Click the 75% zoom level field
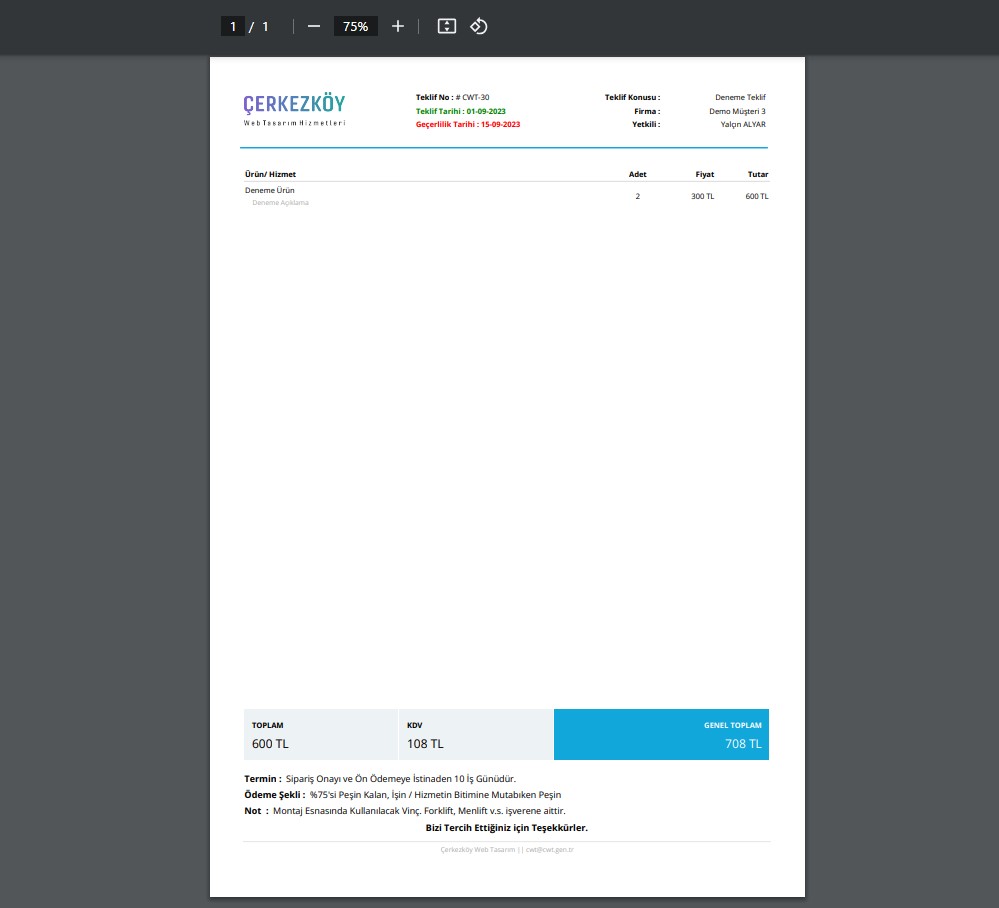The image size is (999, 908). 355,26
